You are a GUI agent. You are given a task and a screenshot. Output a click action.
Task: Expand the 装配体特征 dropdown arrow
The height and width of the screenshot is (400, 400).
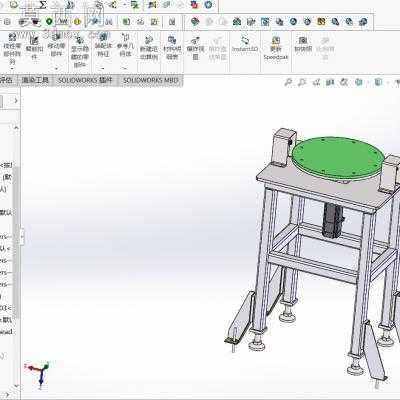click(x=103, y=69)
